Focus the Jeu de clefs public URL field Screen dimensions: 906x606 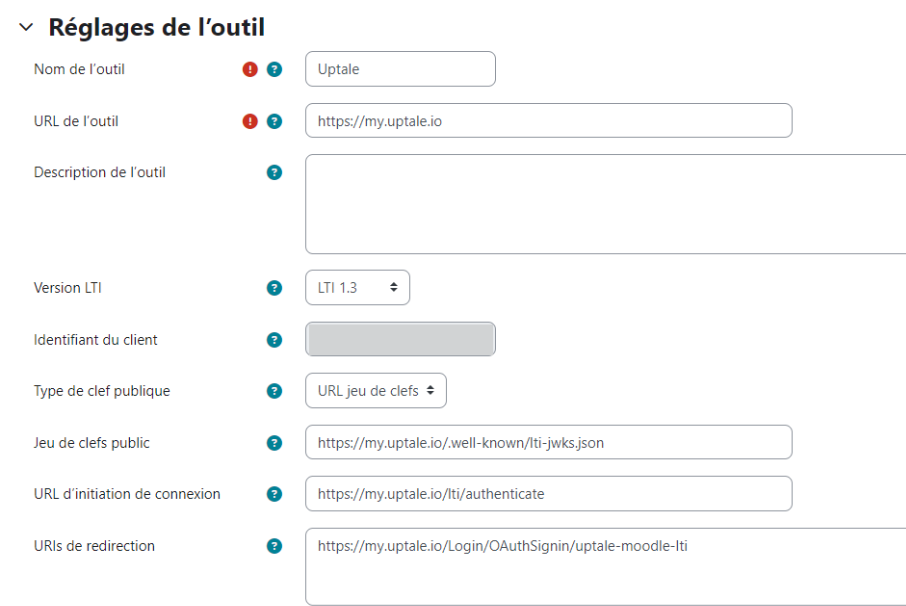tap(548, 443)
